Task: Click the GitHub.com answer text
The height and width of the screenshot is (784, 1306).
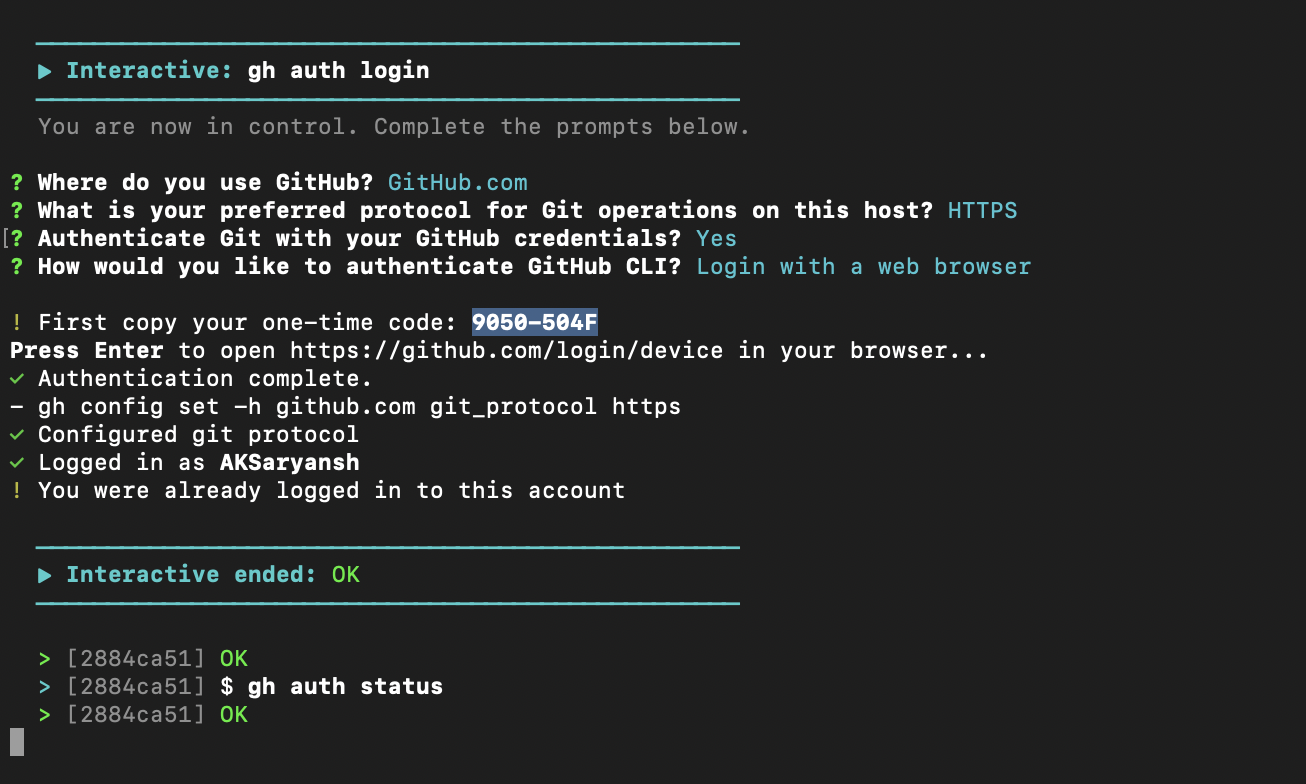Action: (x=458, y=183)
